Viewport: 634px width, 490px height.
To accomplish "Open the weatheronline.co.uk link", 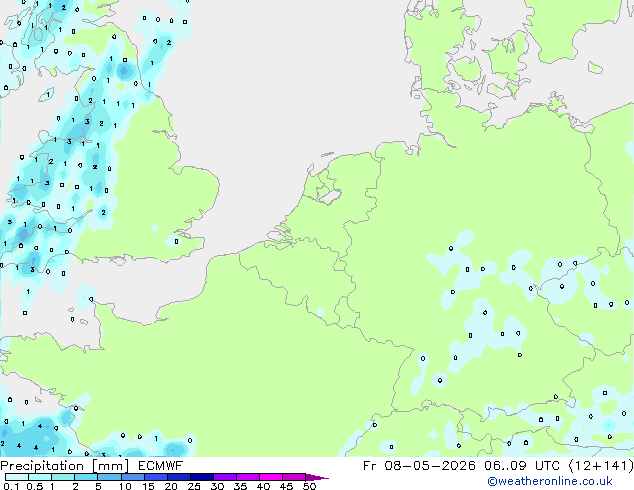I will [x=550, y=481].
